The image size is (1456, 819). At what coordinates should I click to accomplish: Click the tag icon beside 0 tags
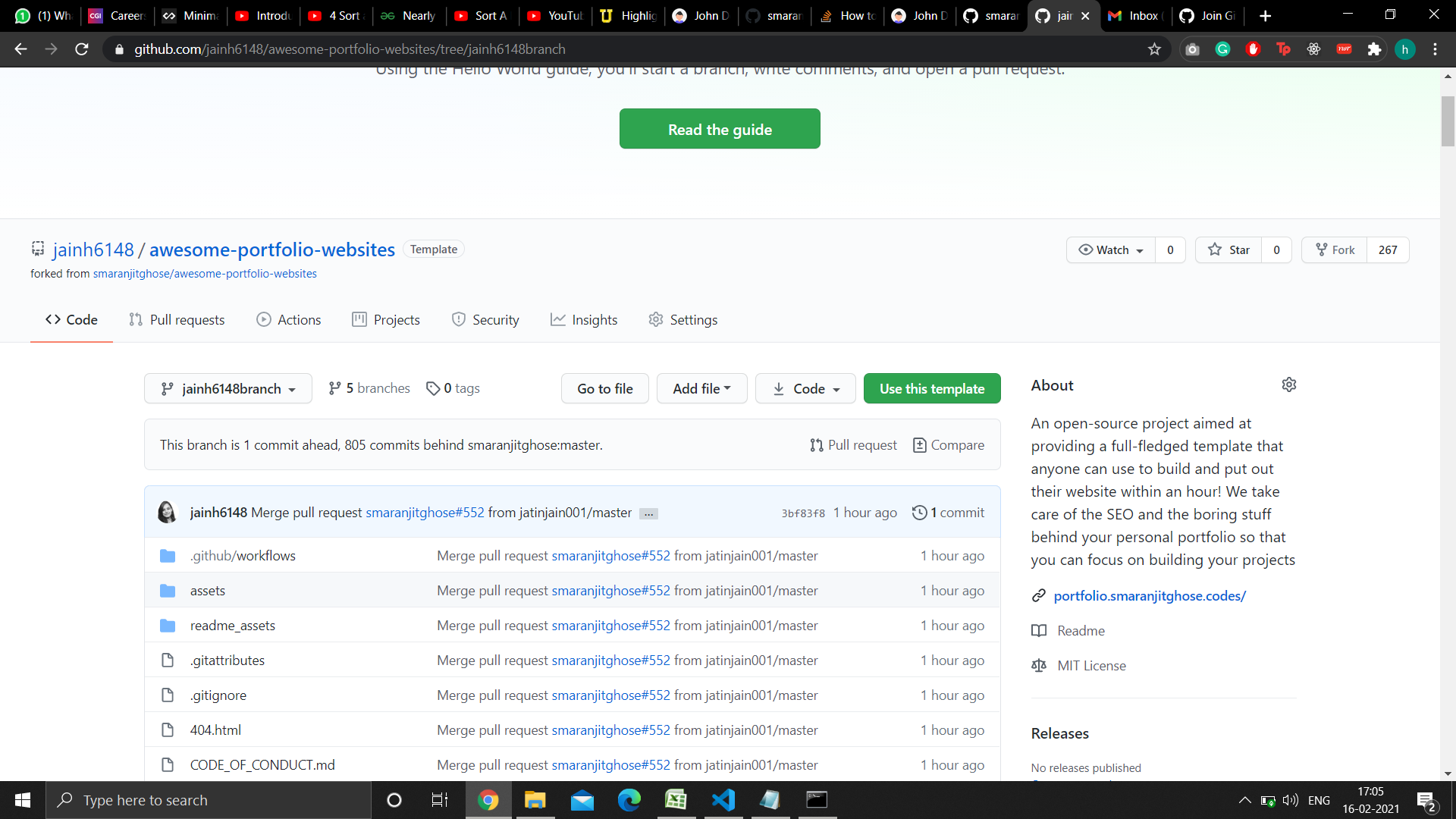[434, 388]
